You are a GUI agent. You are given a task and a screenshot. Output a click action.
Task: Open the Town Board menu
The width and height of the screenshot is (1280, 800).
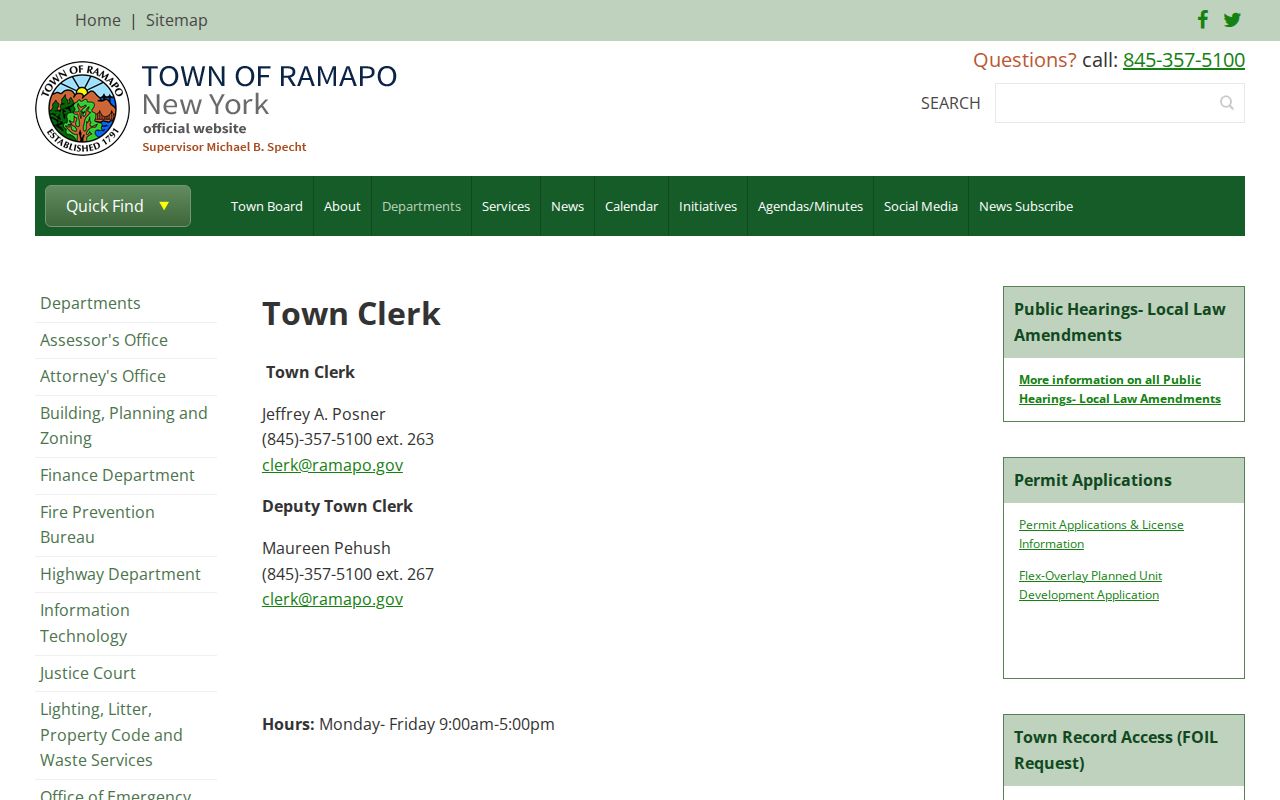click(x=267, y=206)
